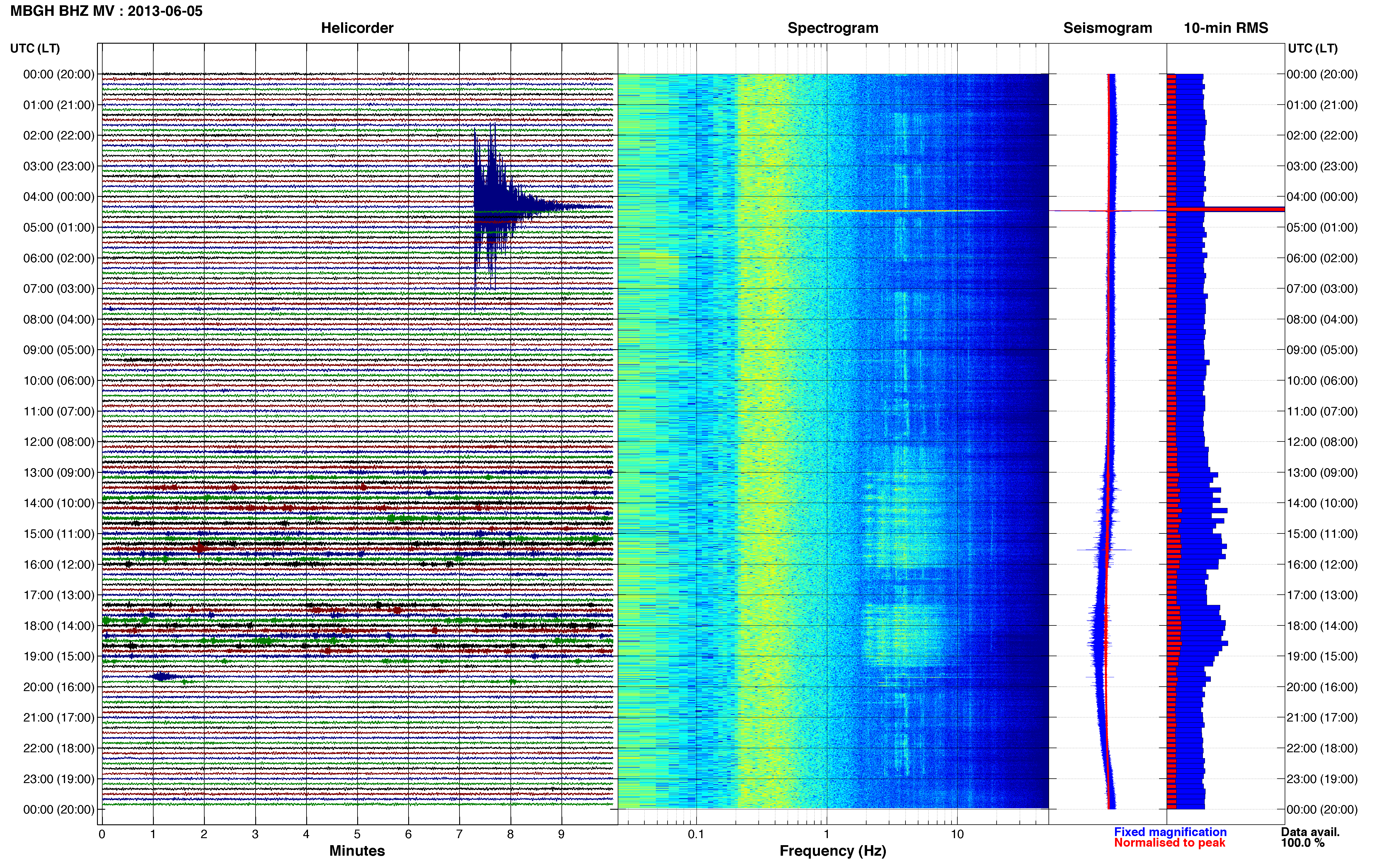This screenshot has width=1389, height=868.
Task: Click right time label '06:00 (02:00)'
Action: (1322, 258)
